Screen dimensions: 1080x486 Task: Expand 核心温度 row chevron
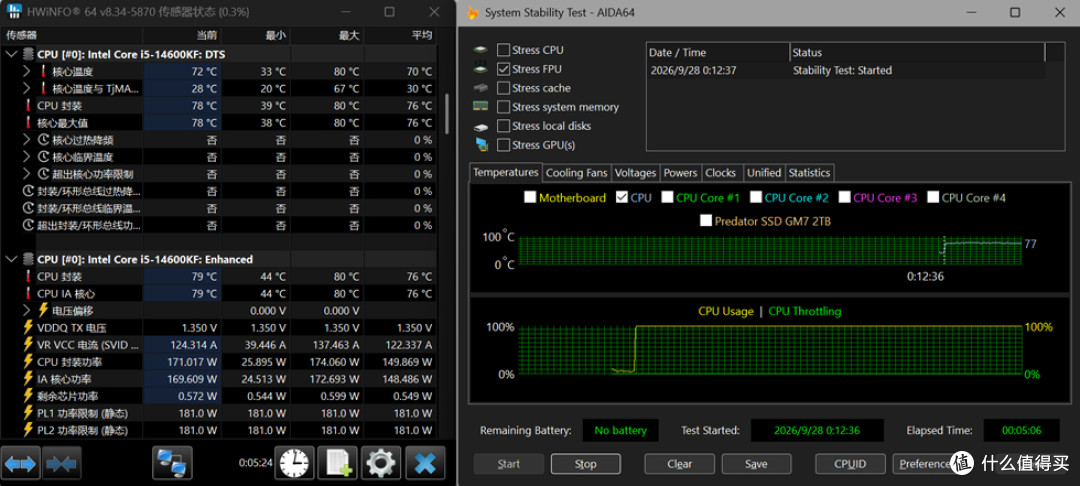(27, 71)
